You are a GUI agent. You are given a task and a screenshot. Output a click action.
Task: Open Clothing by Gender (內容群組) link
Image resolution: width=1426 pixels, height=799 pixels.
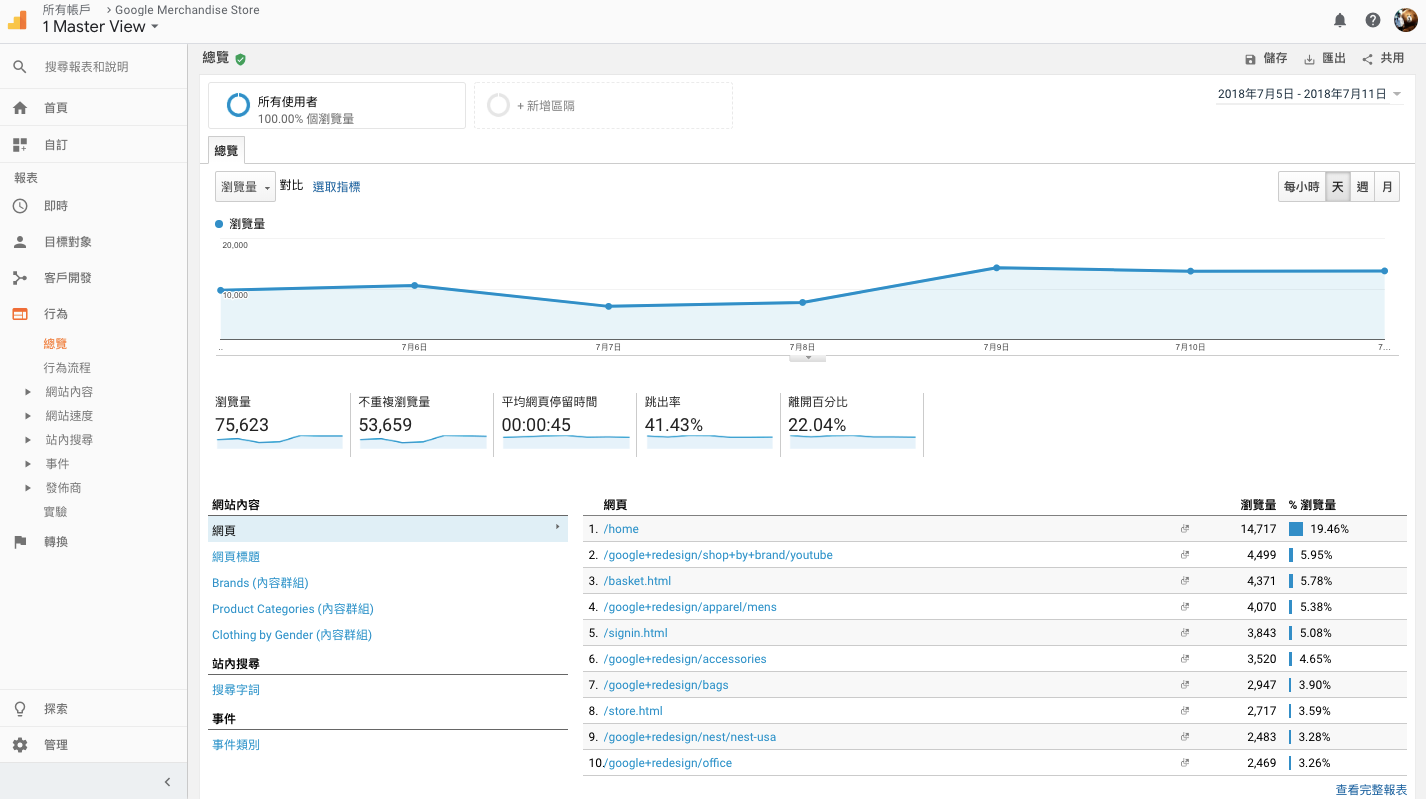point(292,635)
